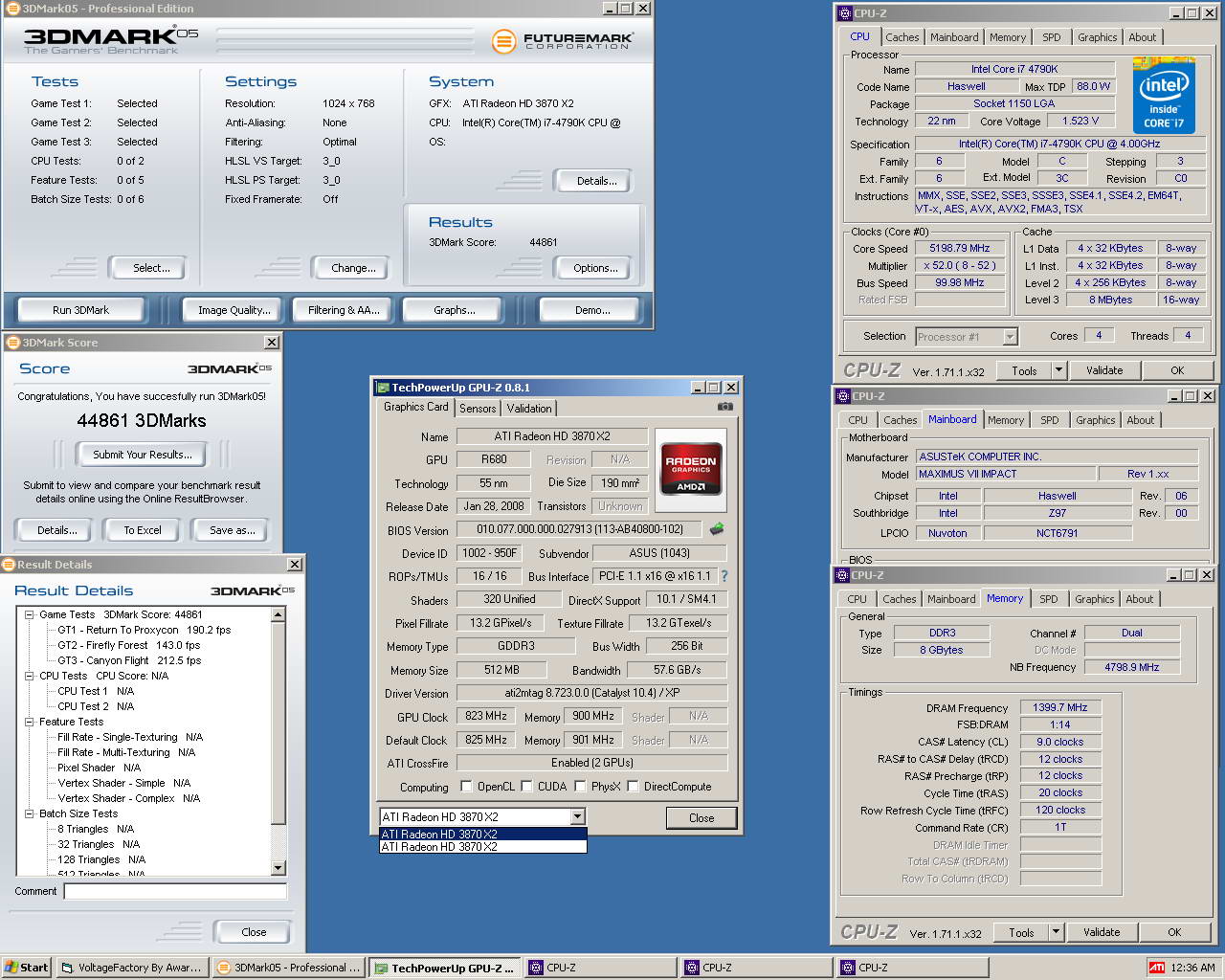This screenshot has height=980, width=1225.
Task: Click the To Excel button
Action: tap(143, 530)
